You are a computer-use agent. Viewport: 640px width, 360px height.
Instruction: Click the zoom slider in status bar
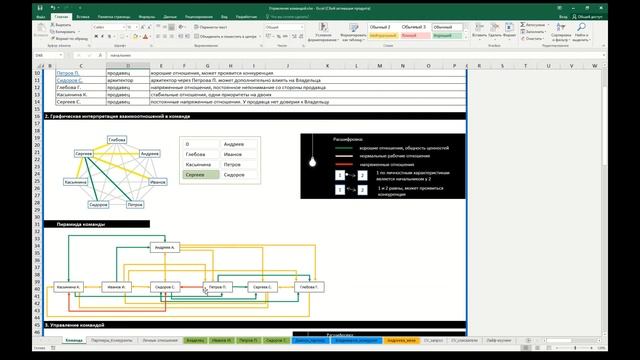(x=575, y=348)
